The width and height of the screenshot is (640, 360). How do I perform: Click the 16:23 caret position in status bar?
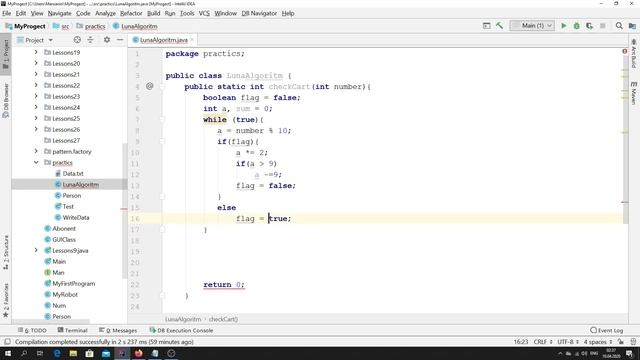click(x=521, y=342)
